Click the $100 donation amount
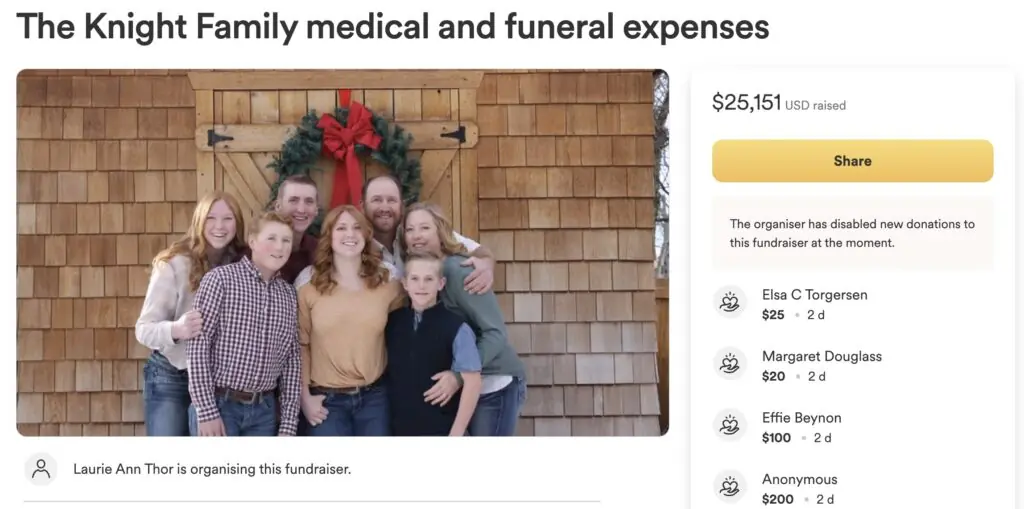The image size is (1024, 509). click(x=776, y=438)
